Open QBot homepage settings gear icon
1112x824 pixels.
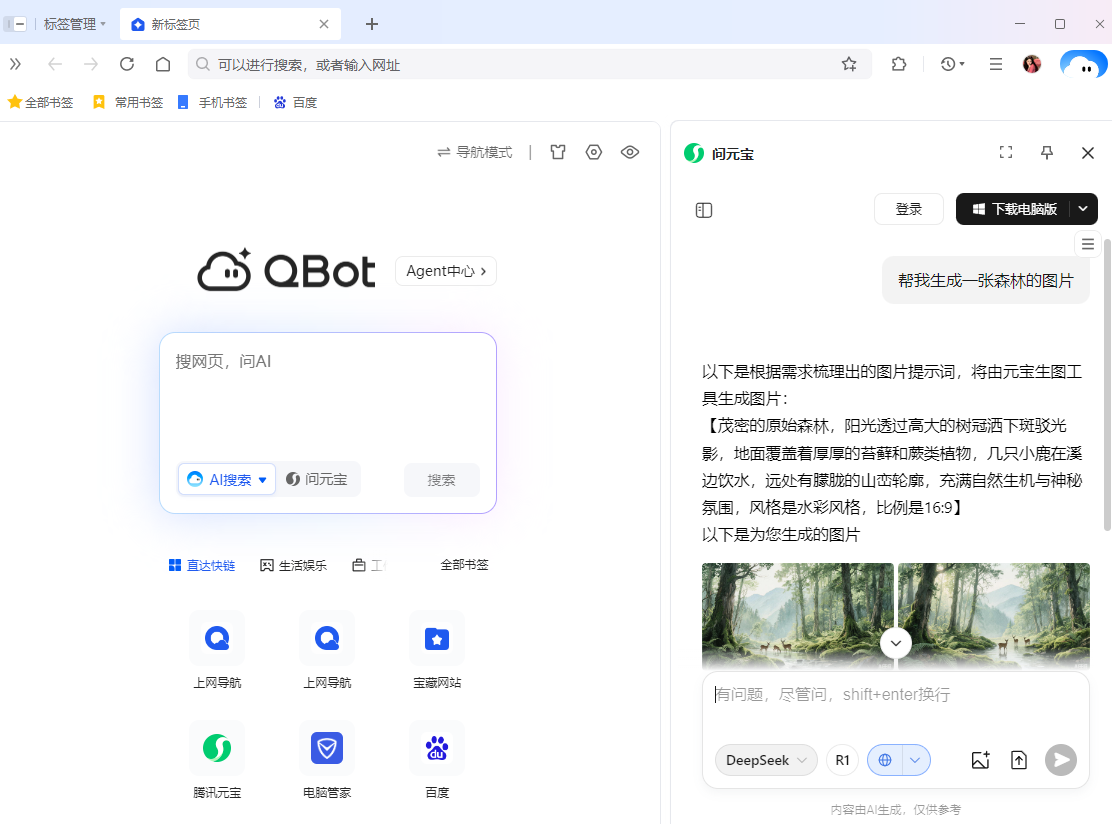[594, 152]
